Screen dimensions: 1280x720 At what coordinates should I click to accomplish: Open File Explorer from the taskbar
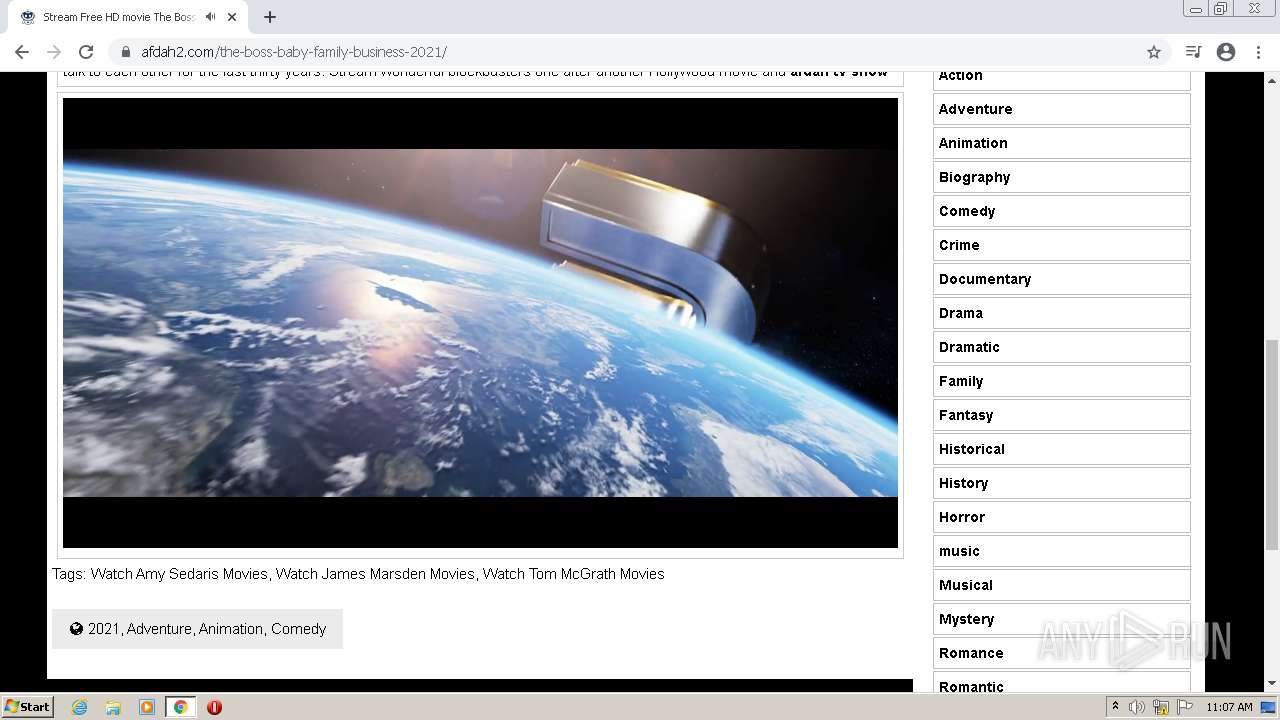point(113,707)
